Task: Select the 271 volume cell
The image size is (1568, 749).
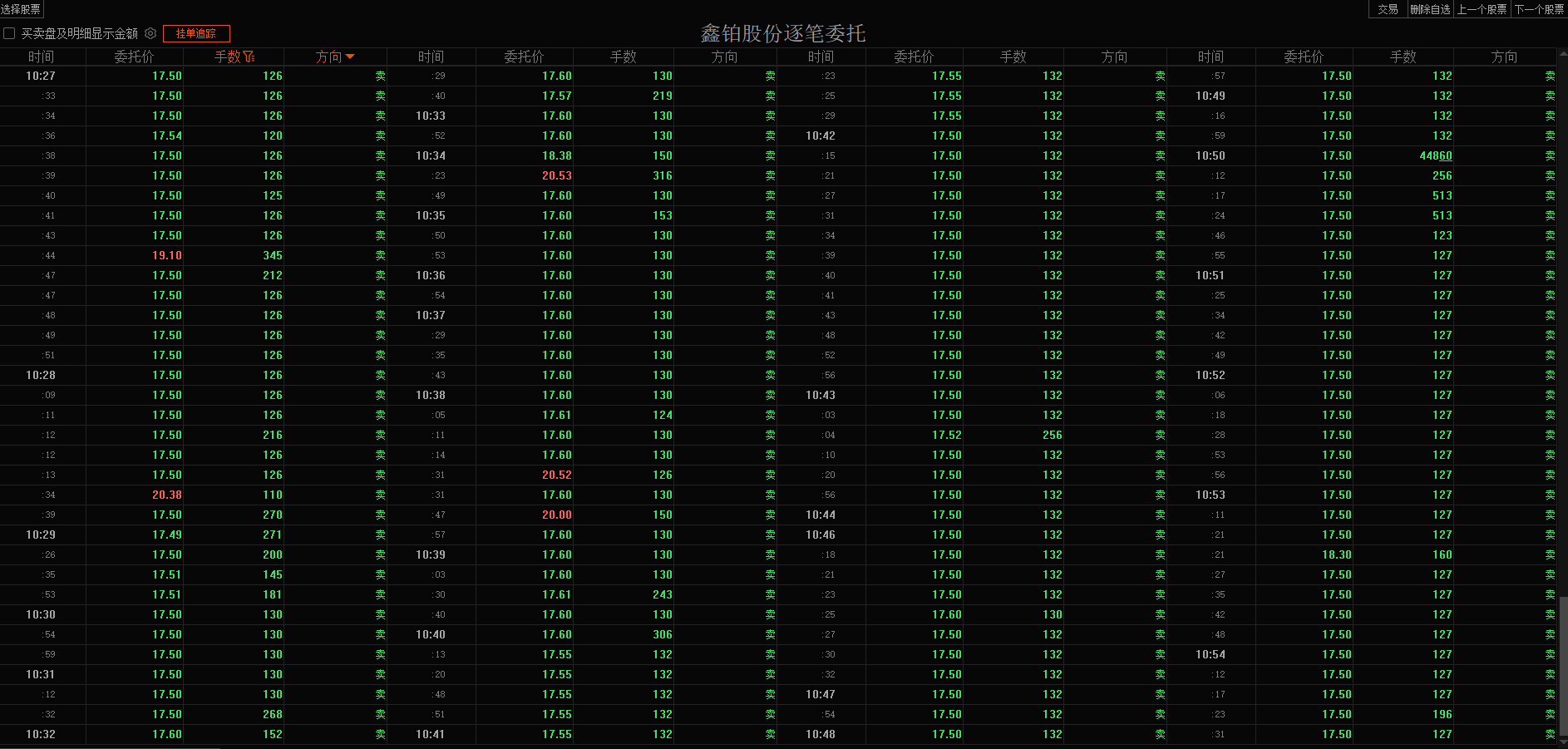Action: [x=273, y=535]
